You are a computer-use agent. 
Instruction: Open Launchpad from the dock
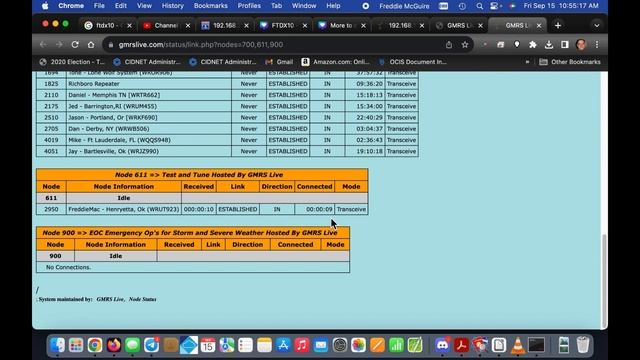coord(76,345)
